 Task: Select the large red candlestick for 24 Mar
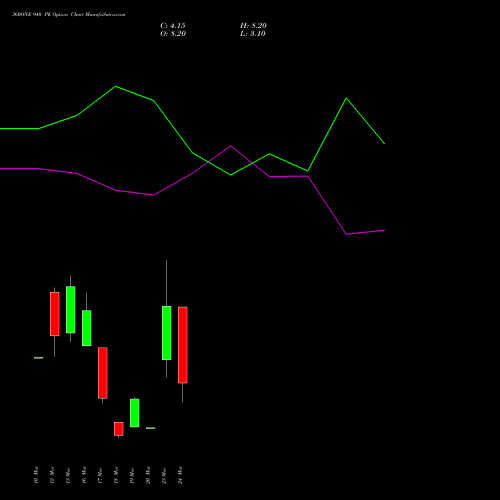tap(183, 345)
